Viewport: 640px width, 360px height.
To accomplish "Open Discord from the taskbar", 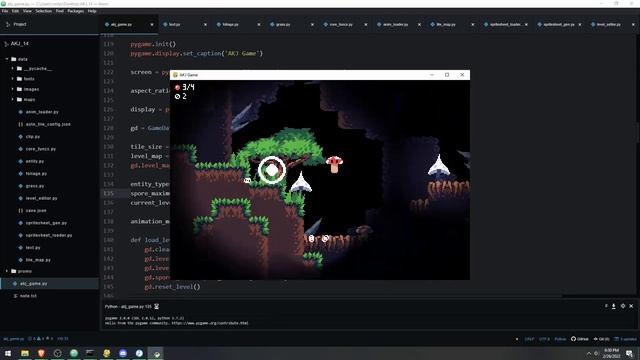I will pos(123,353).
